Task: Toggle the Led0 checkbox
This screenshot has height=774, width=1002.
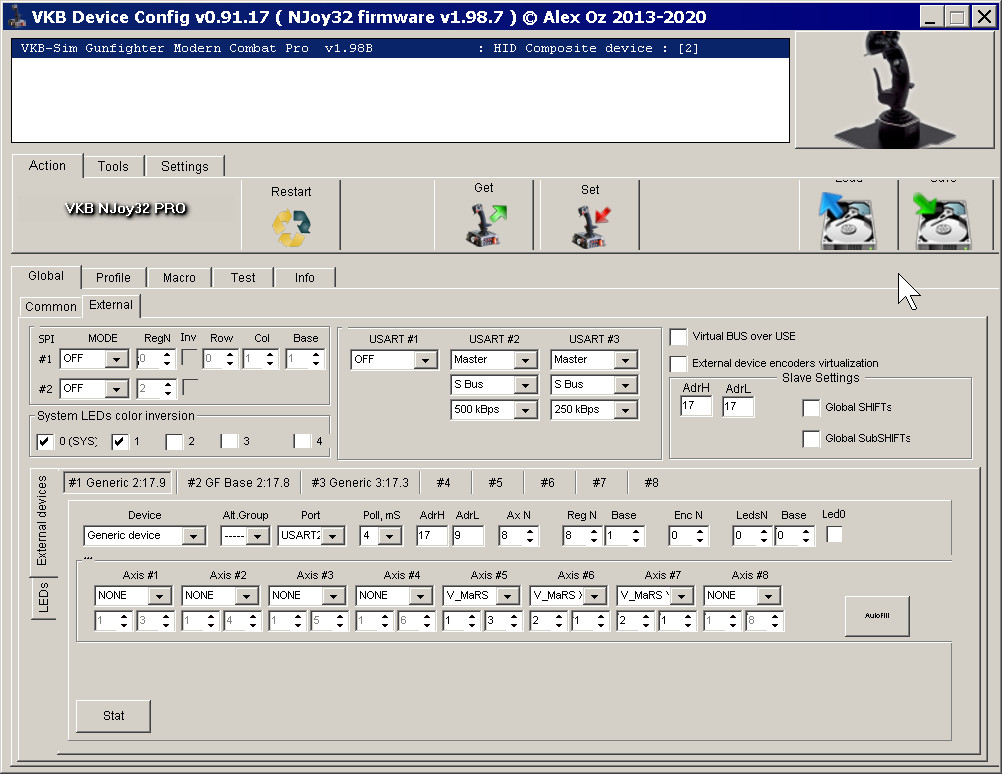Action: click(x=834, y=534)
